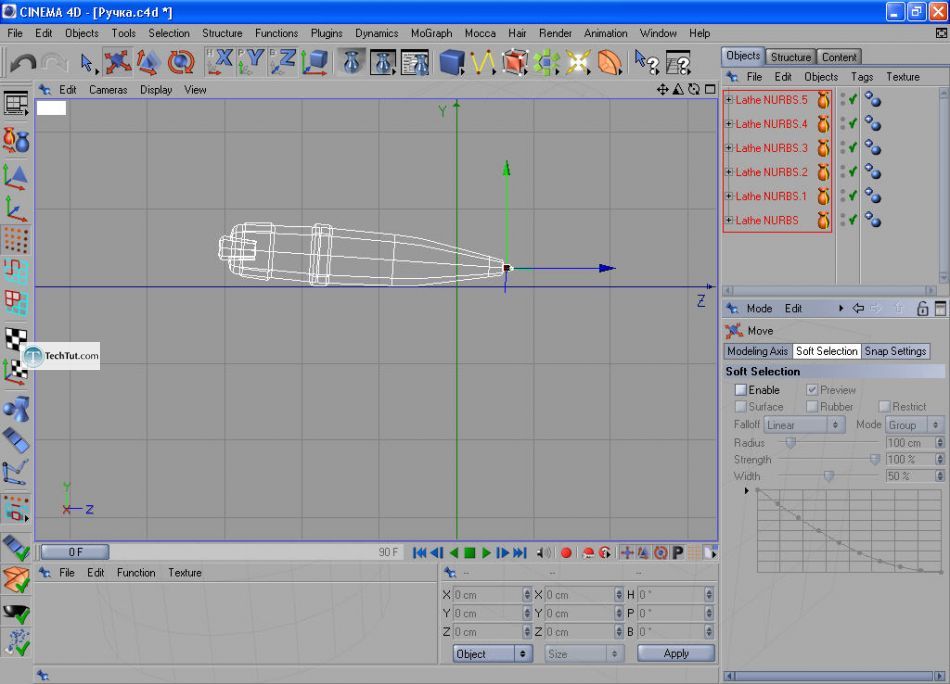Toggle the Rubber checkbox
The height and width of the screenshot is (684, 950).
[x=812, y=407]
